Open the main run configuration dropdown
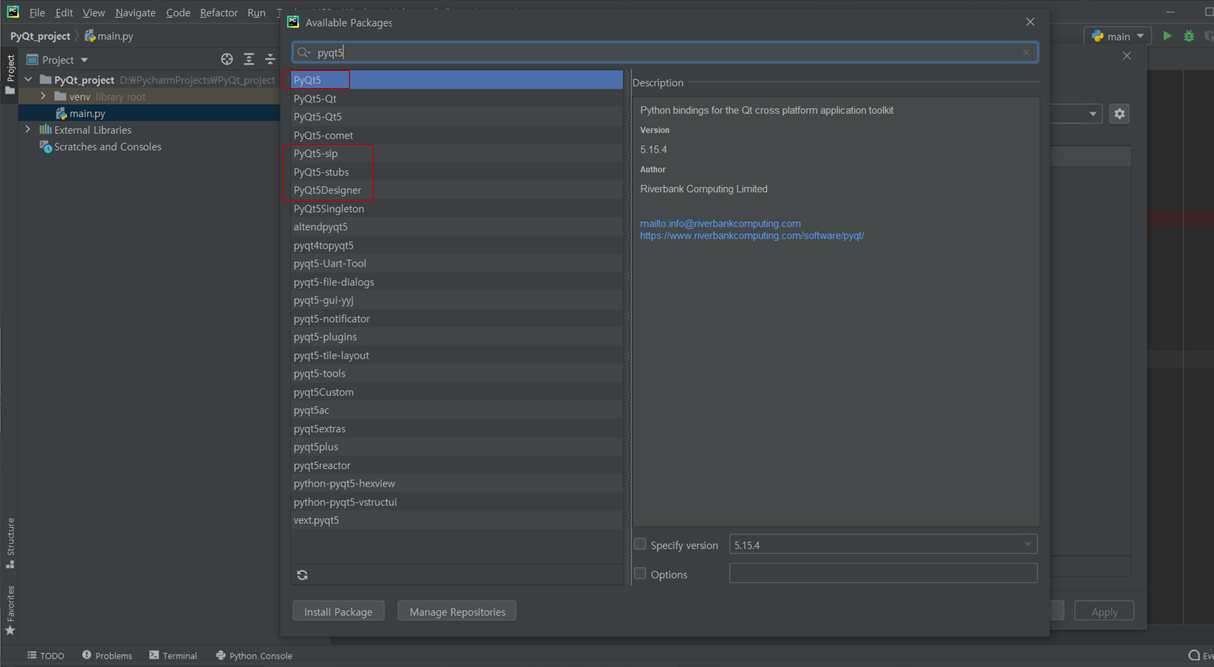The image size is (1214, 667). [1117, 36]
